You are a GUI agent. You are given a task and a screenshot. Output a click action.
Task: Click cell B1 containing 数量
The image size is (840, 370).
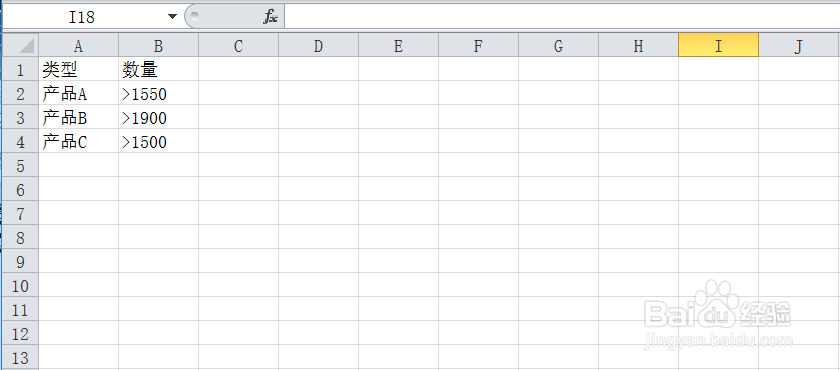[x=159, y=69]
